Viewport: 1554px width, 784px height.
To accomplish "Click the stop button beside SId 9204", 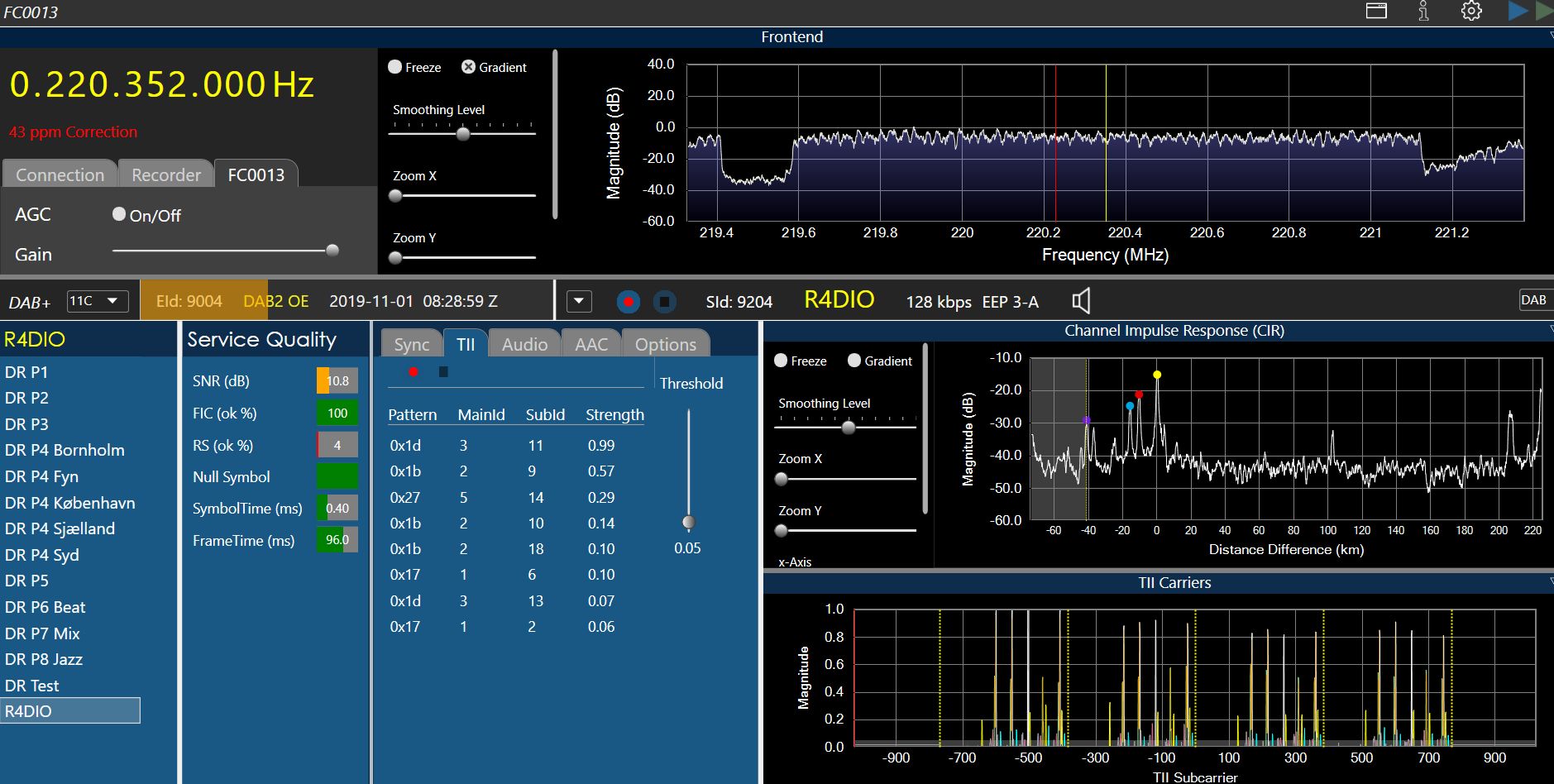I will pos(664,302).
